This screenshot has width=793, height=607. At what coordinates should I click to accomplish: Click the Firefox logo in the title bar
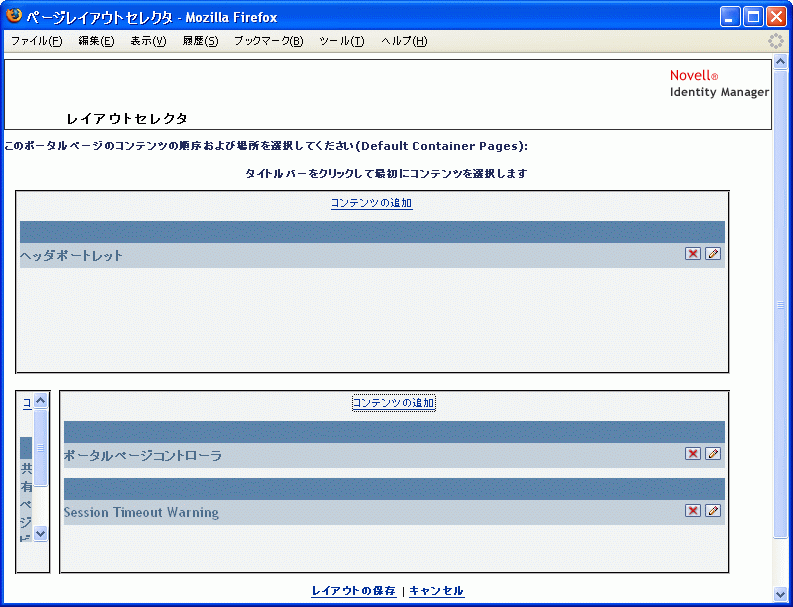click(14, 16)
